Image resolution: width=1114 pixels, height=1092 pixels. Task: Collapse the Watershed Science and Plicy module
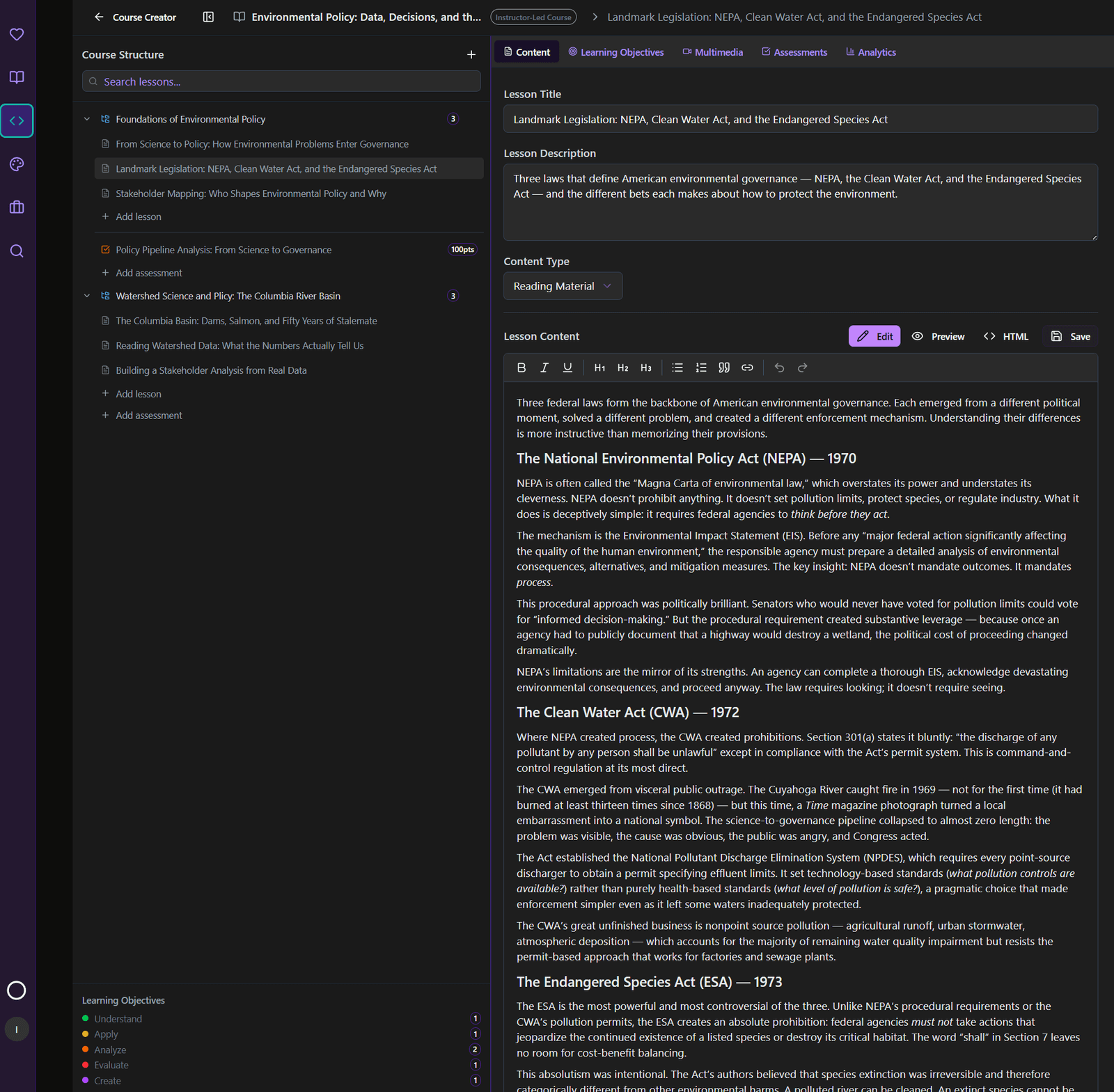pyautogui.click(x=87, y=296)
